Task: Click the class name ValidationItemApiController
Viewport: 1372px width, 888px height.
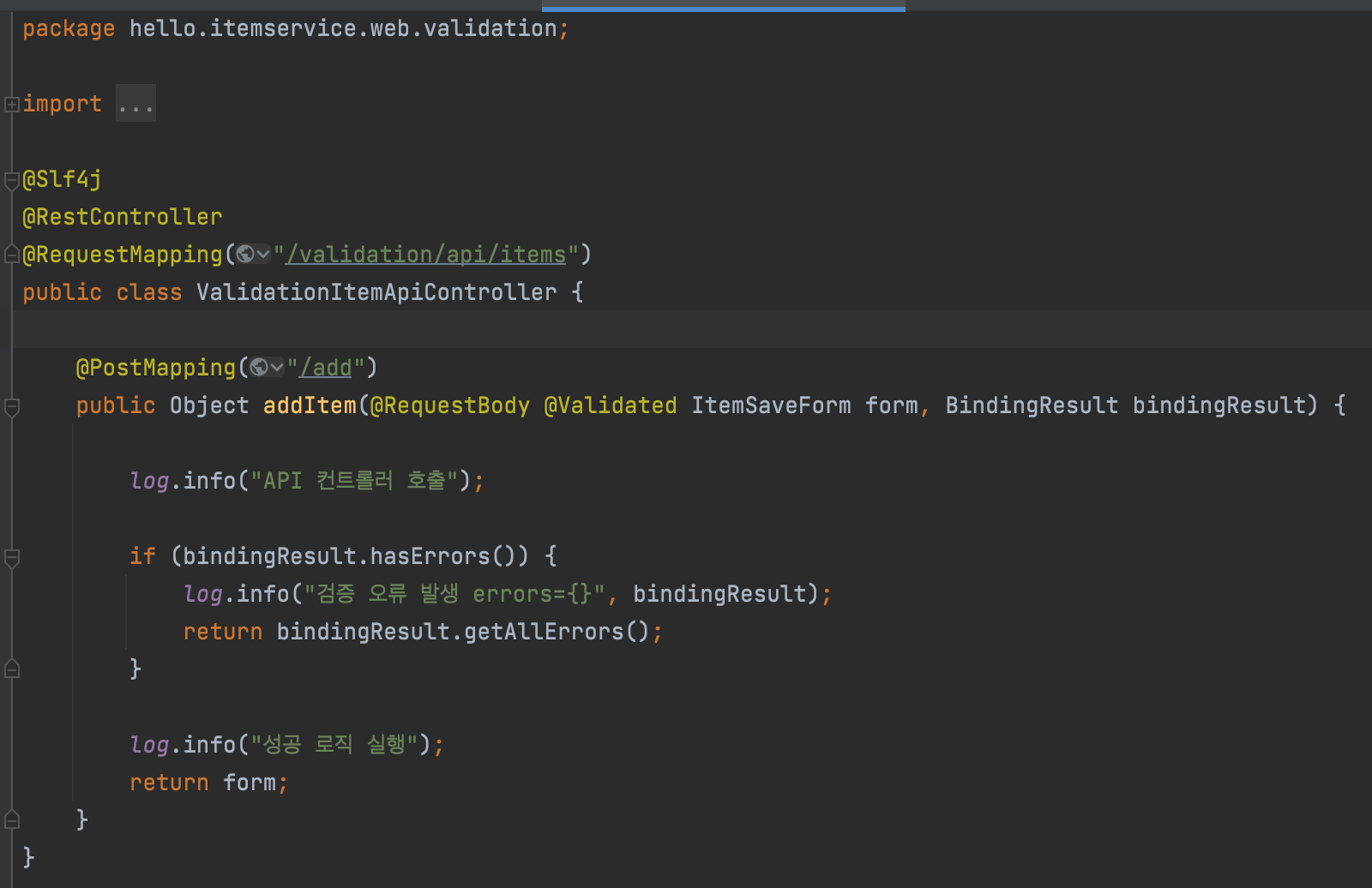Action: pyautogui.click(x=376, y=292)
